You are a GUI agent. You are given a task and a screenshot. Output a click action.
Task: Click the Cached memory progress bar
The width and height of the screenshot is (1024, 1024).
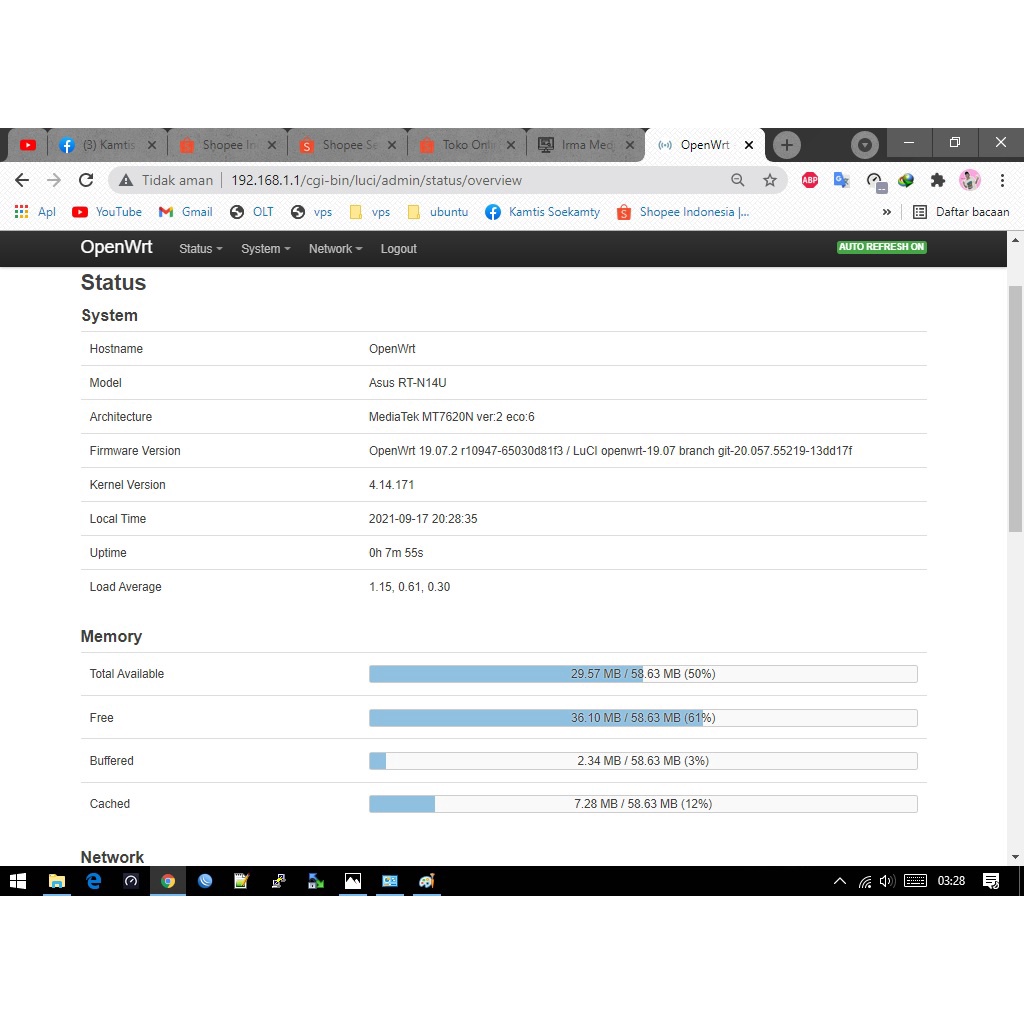tap(643, 804)
